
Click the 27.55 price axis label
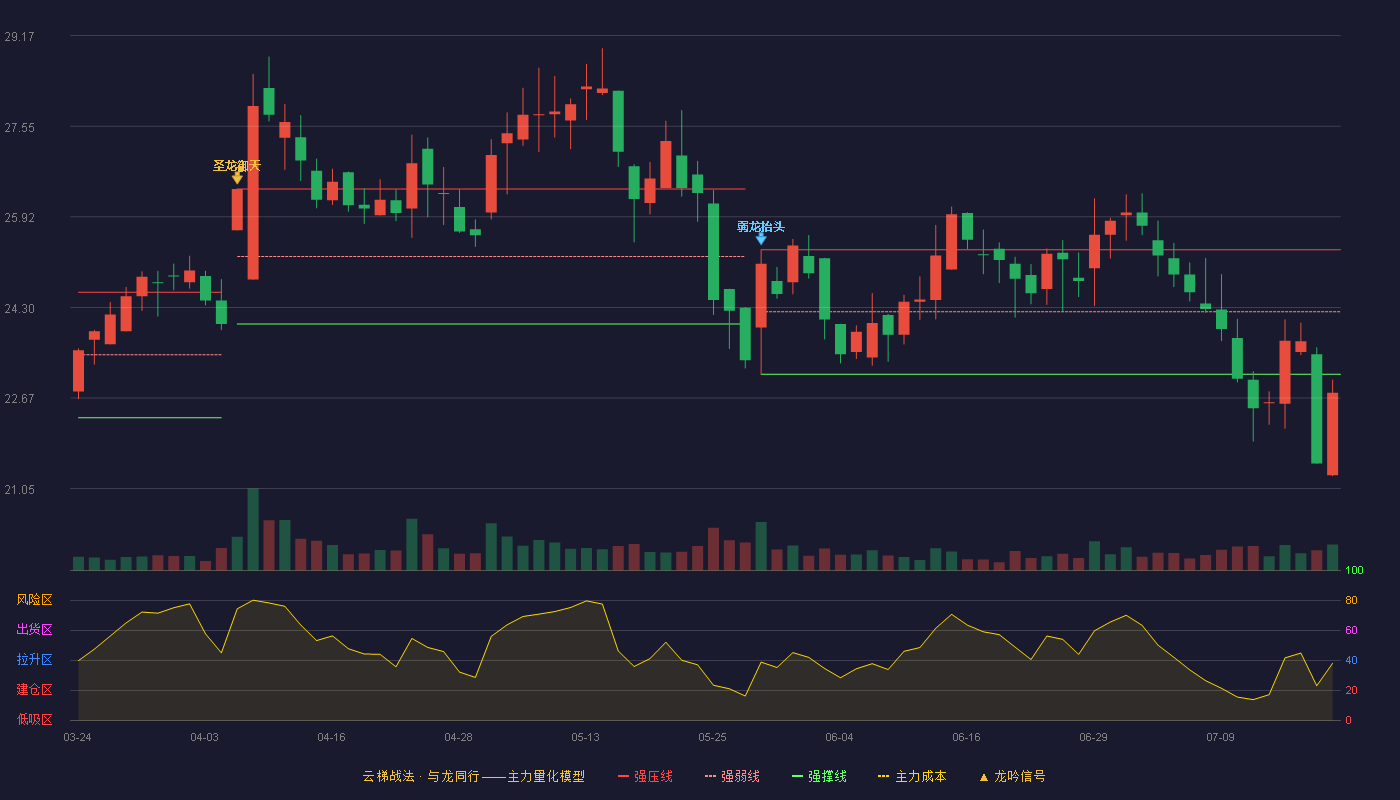pyautogui.click(x=19, y=128)
